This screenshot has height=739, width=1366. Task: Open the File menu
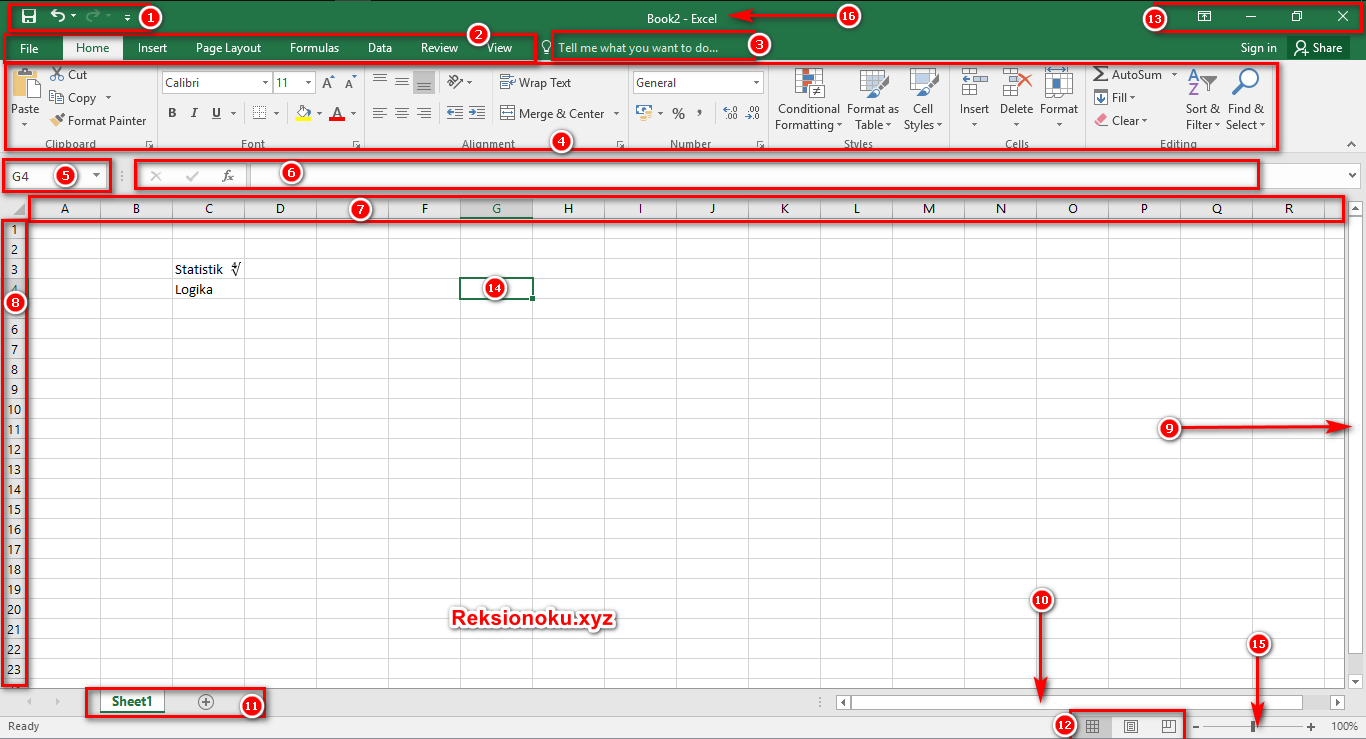30,47
